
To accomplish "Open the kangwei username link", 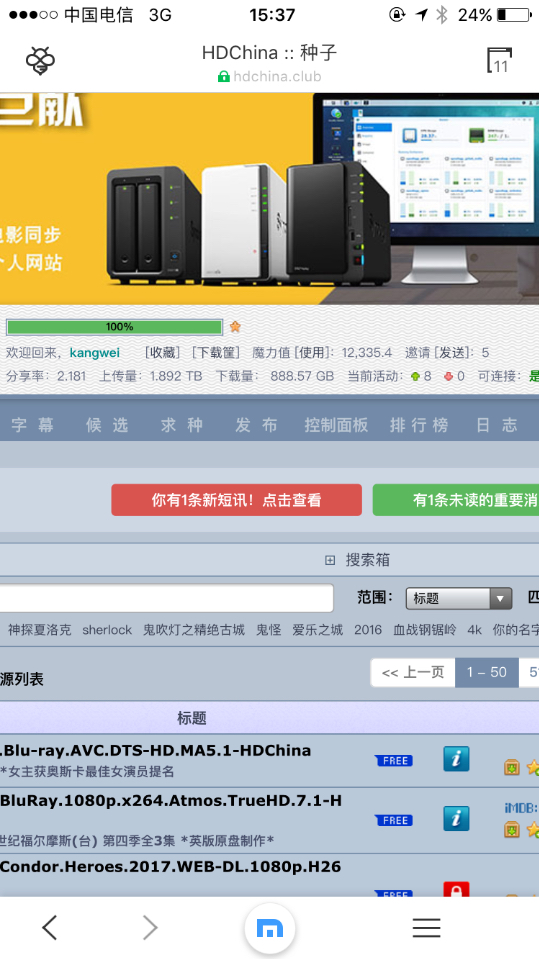I will click(95, 353).
